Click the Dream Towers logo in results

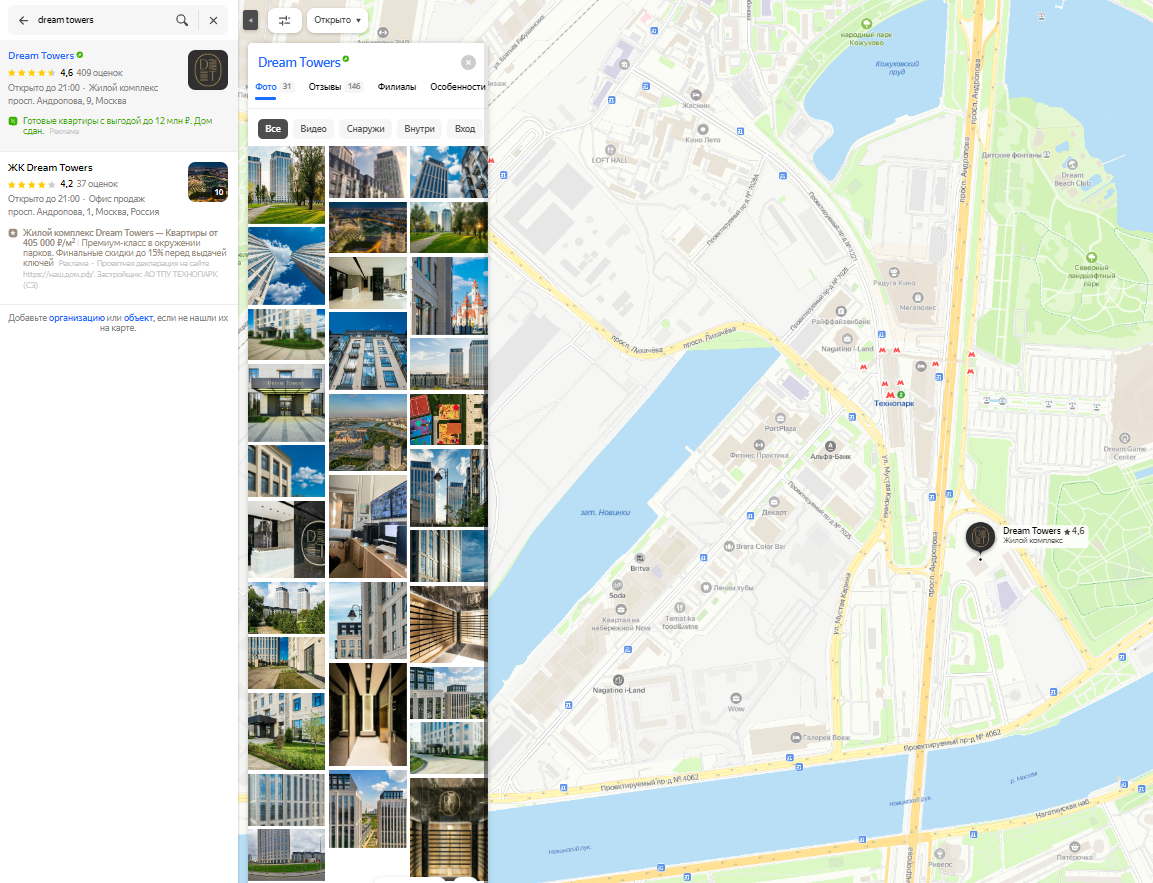pyautogui.click(x=208, y=70)
